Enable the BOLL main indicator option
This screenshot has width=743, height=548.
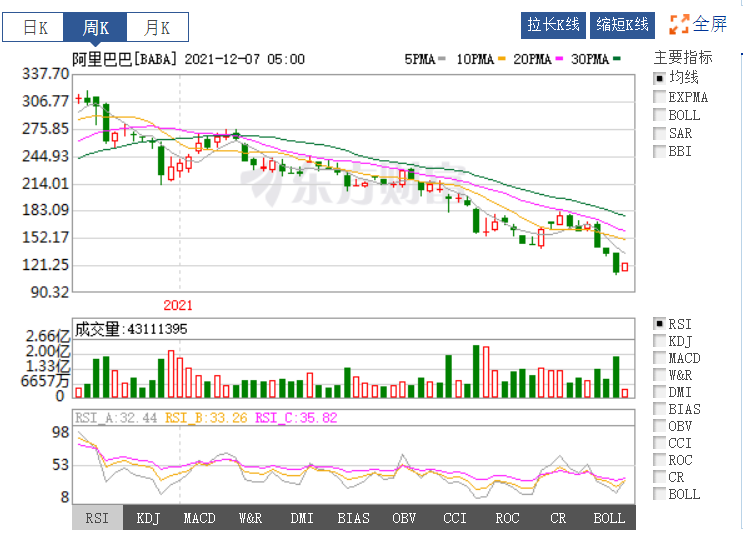click(659, 115)
